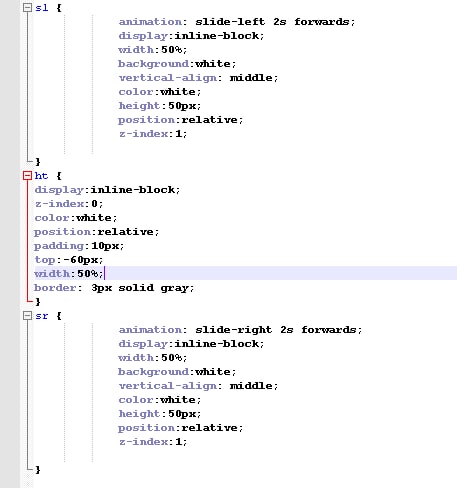The height and width of the screenshot is (488, 457).
Task: Click 'animation: slide-right 2s forwards;' line
Action: point(240,330)
